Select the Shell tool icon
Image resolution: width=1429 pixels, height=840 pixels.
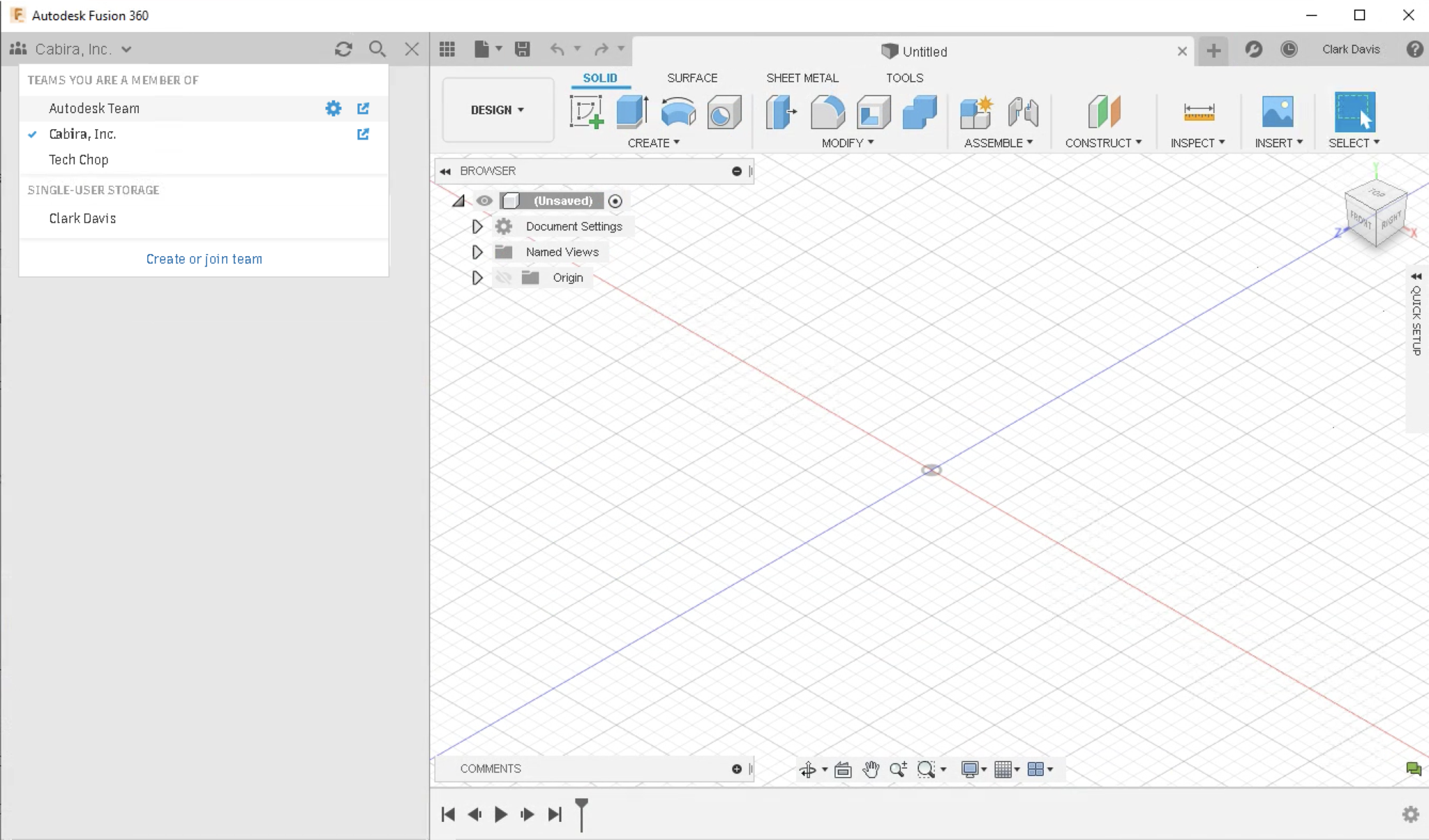tap(874, 112)
